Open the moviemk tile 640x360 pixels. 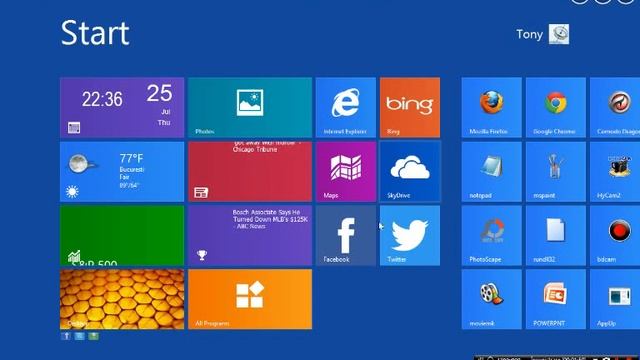coord(491,299)
